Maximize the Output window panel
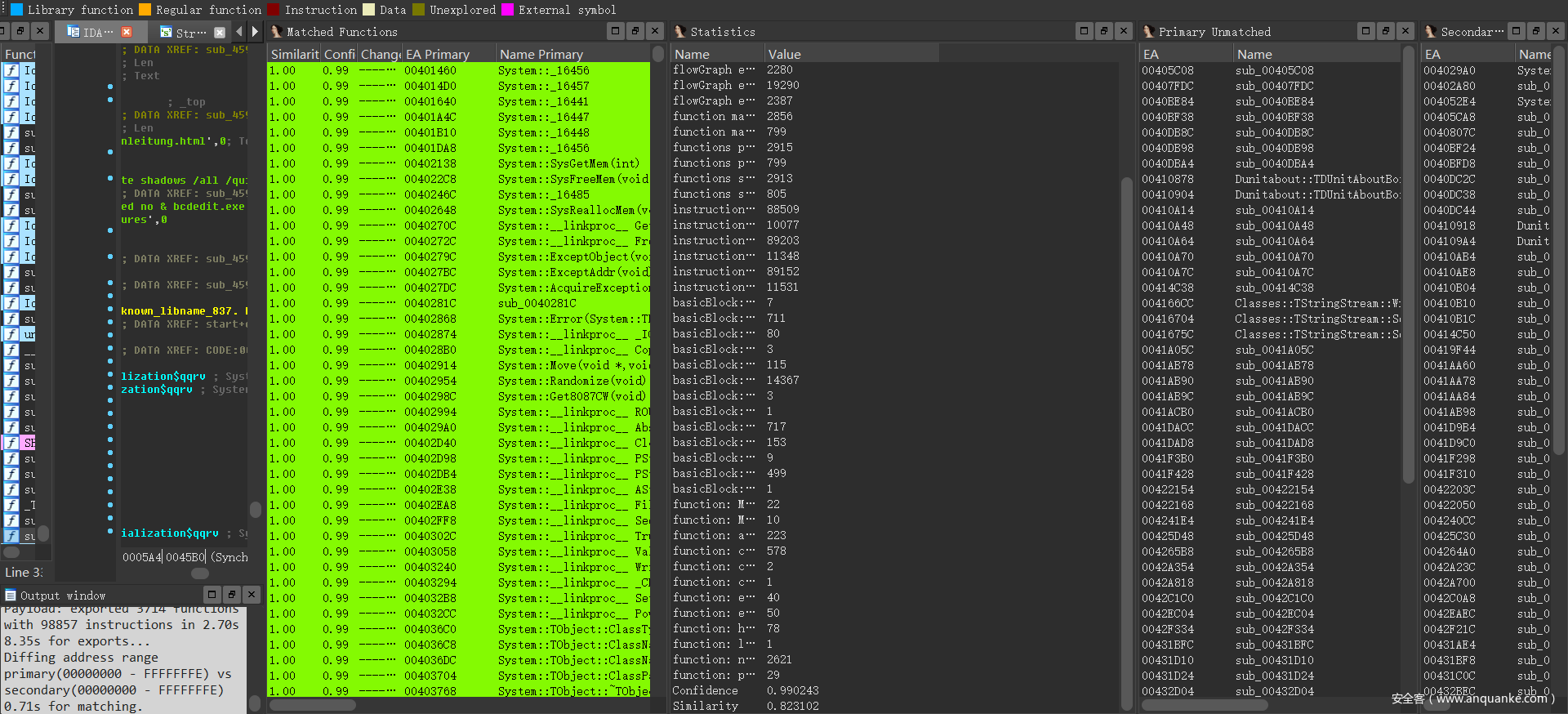This screenshot has width=1568, height=714. (212, 595)
